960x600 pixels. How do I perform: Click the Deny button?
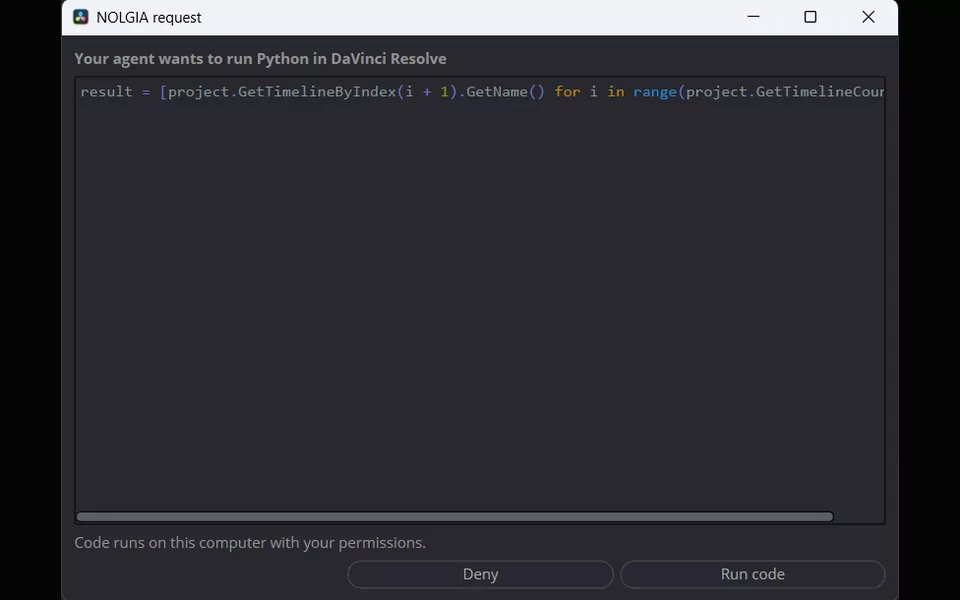click(480, 574)
